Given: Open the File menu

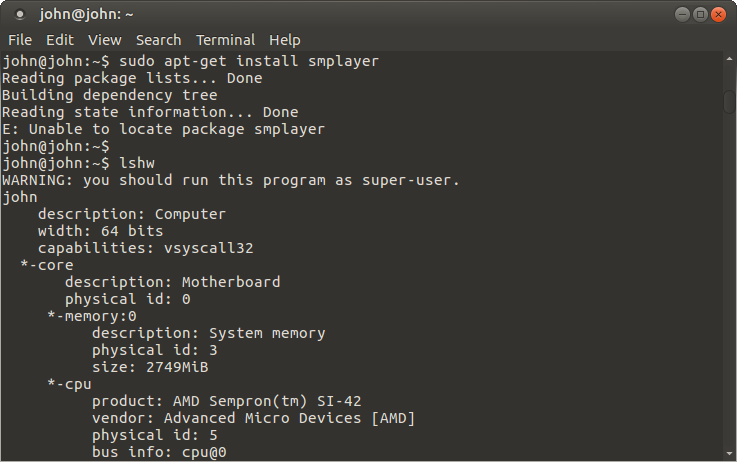Looking at the screenshot, I should click(20, 40).
